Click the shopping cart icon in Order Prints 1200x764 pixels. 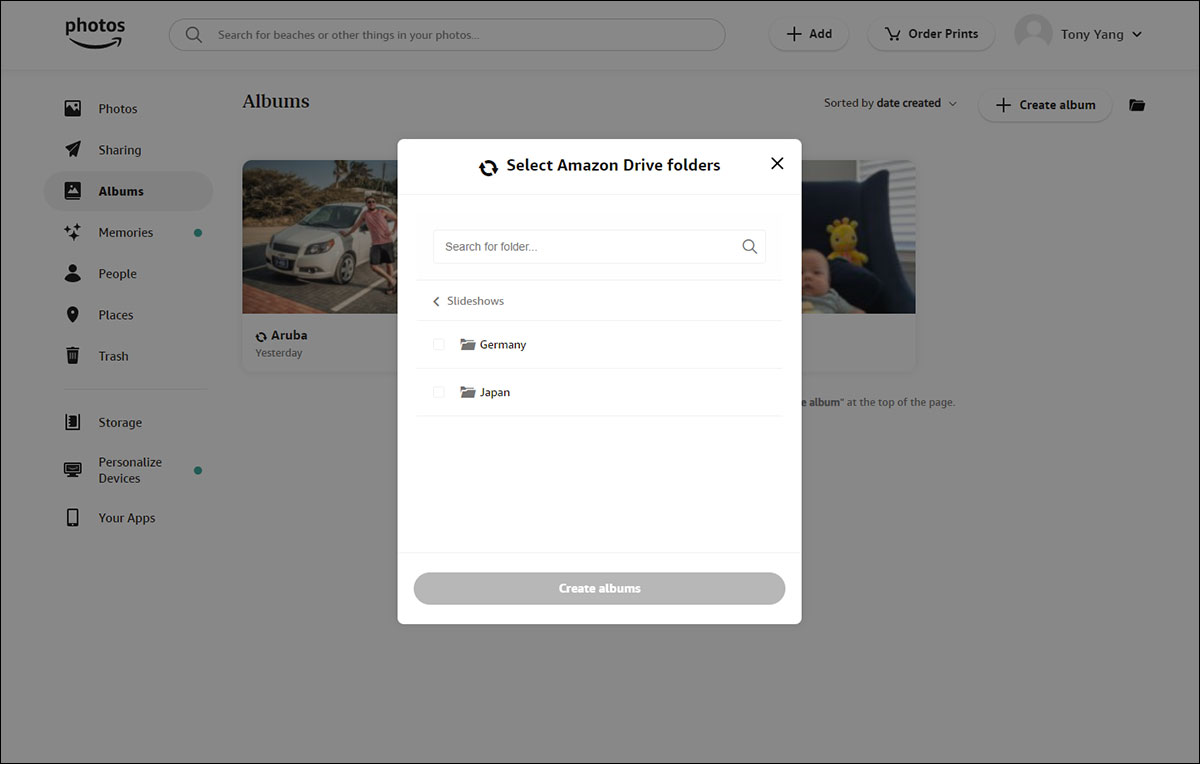click(893, 34)
